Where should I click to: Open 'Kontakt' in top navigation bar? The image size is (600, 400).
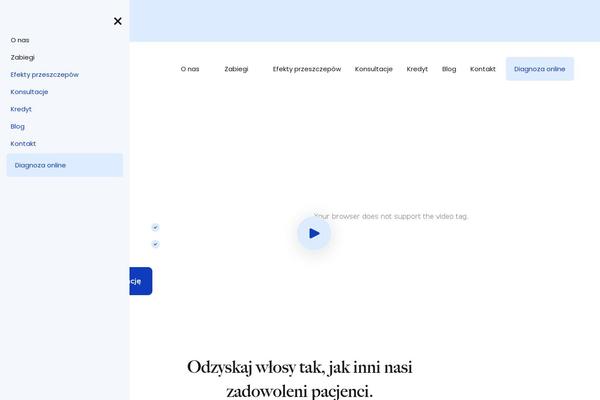(x=483, y=69)
